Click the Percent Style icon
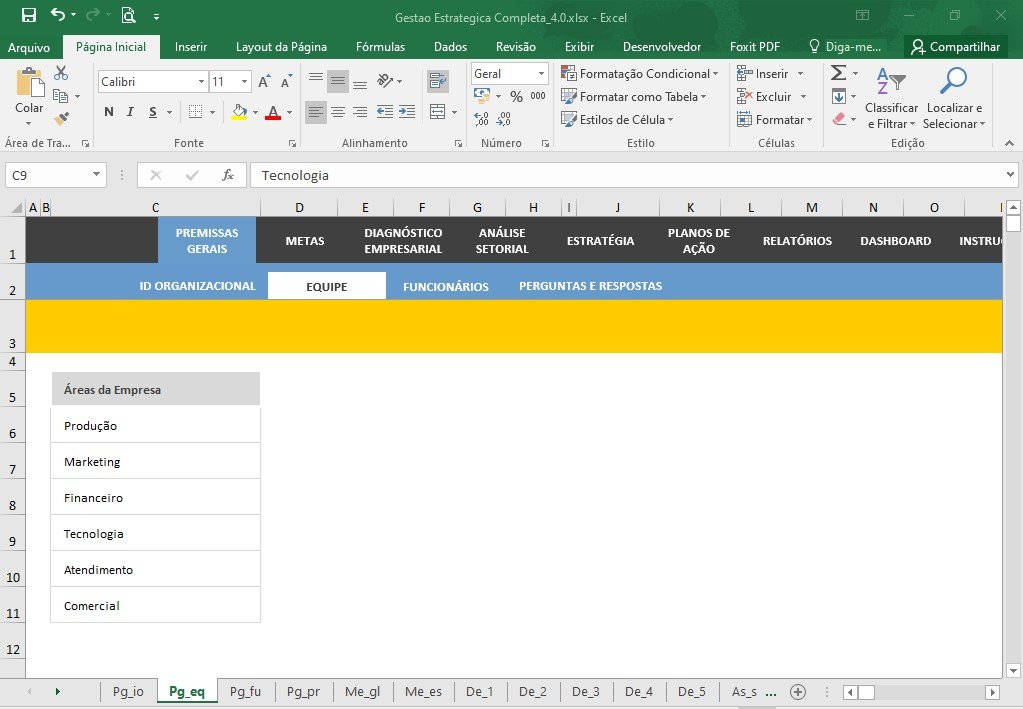Screen dimensions: 1023x709 click(x=516, y=97)
